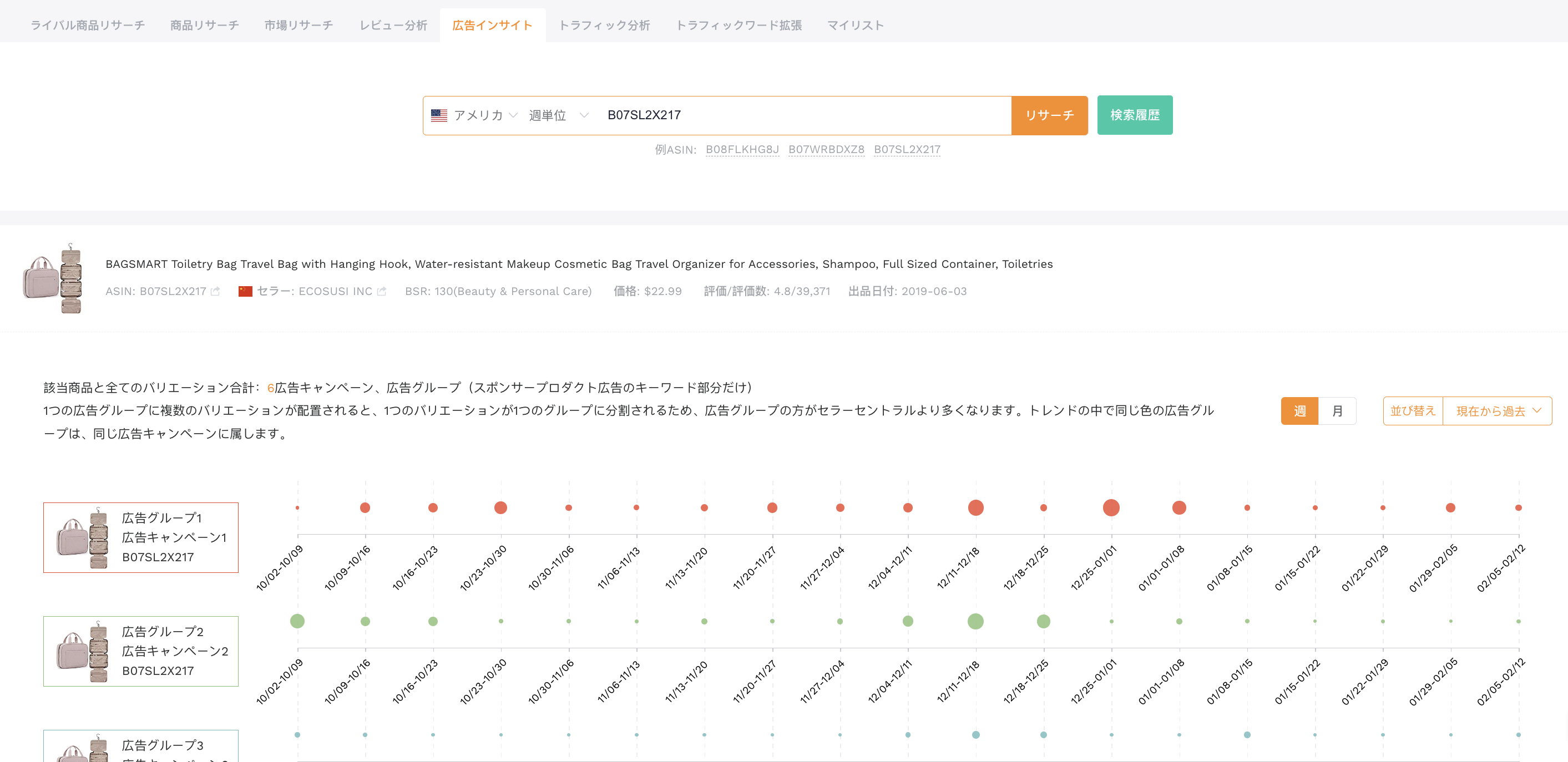Viewport: 1568px width, 762px height.
Task: Select the 広告グループ2 campaign card
Action: [140, 651]
